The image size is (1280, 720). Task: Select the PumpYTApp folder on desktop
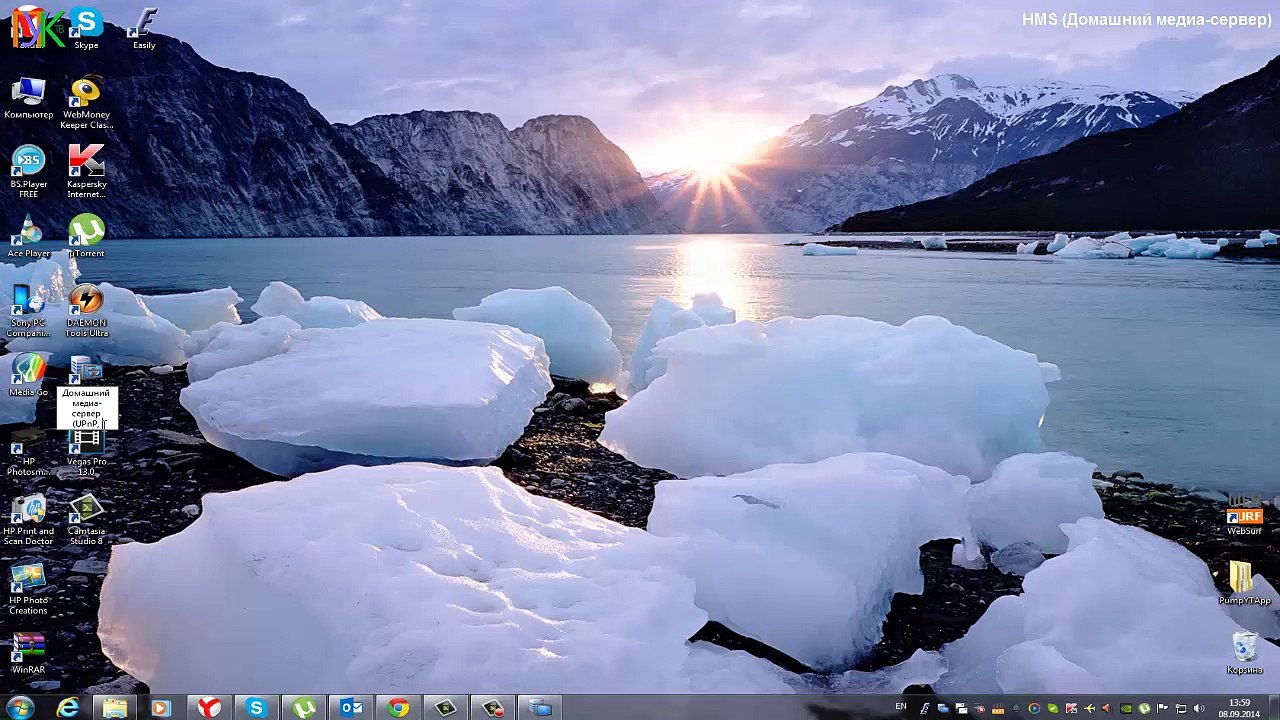pos(1244,583)
